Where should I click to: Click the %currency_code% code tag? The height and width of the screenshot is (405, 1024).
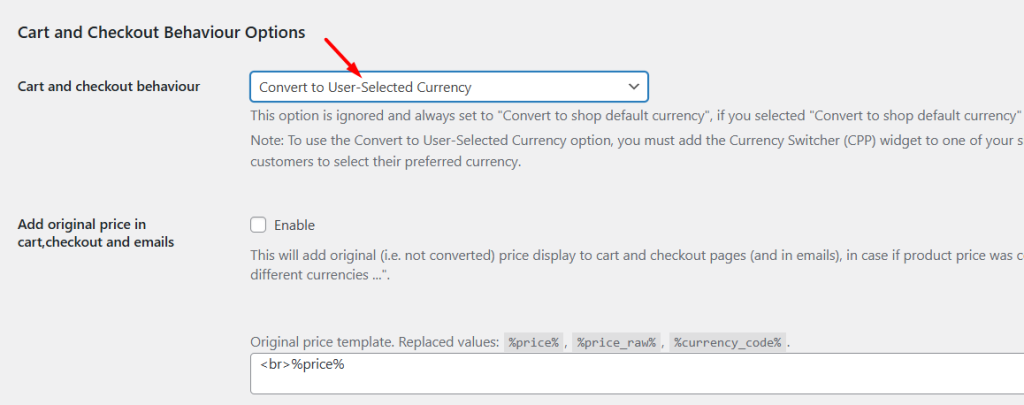click(727, 342)
